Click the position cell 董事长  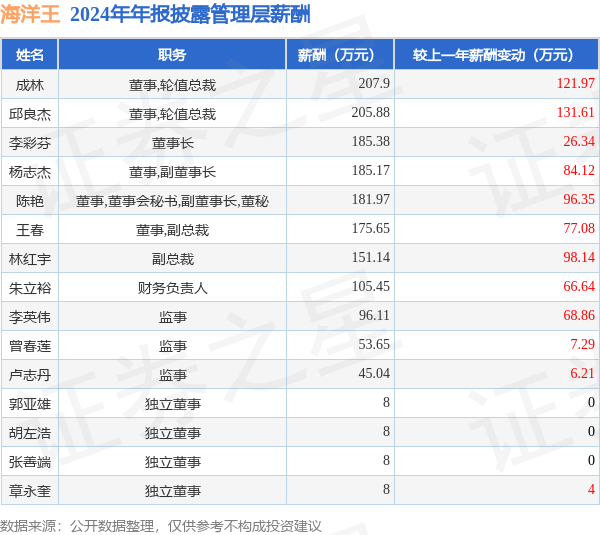(x=173, y=143)
